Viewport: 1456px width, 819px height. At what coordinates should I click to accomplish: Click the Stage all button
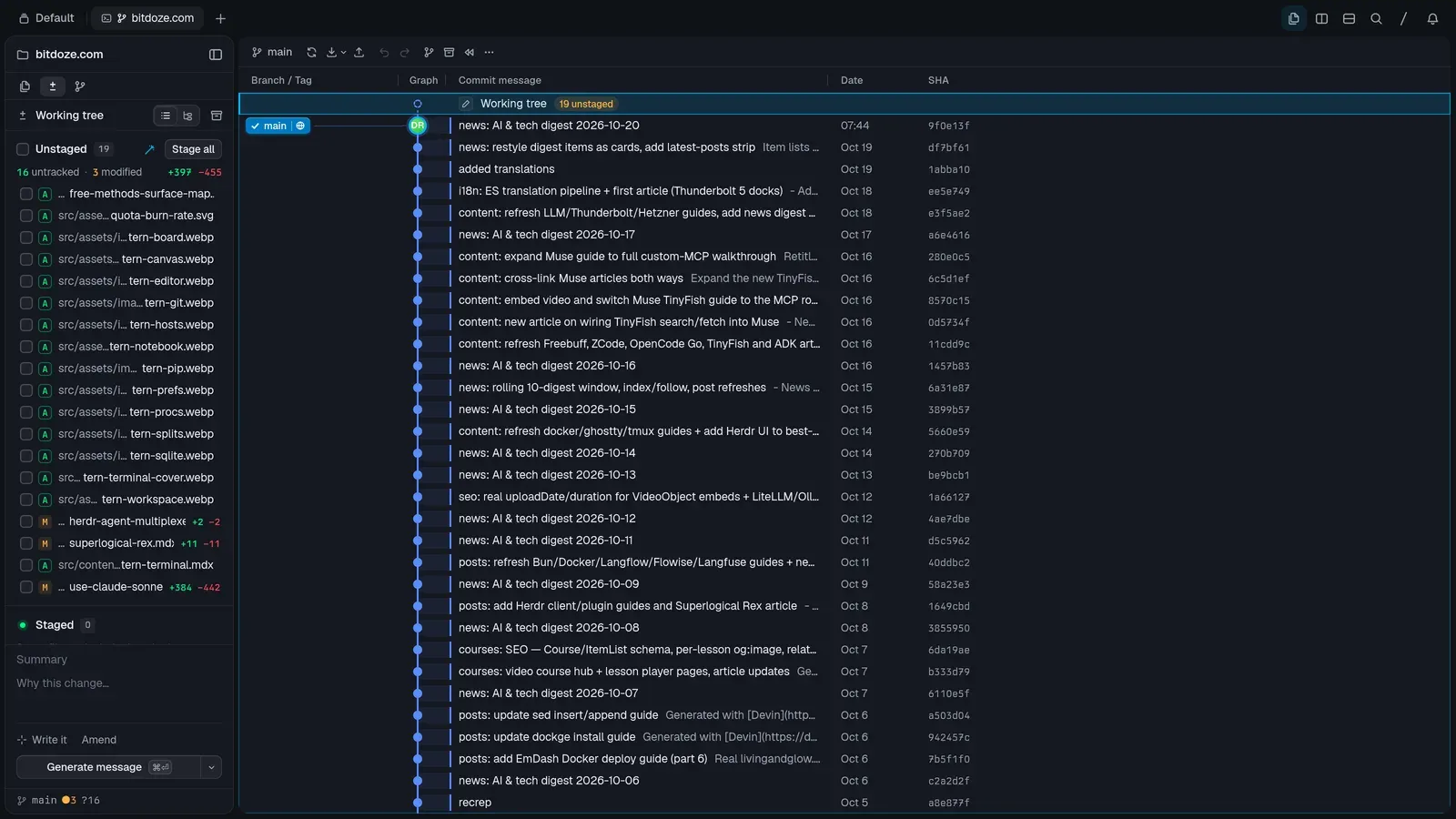[193, 149]
